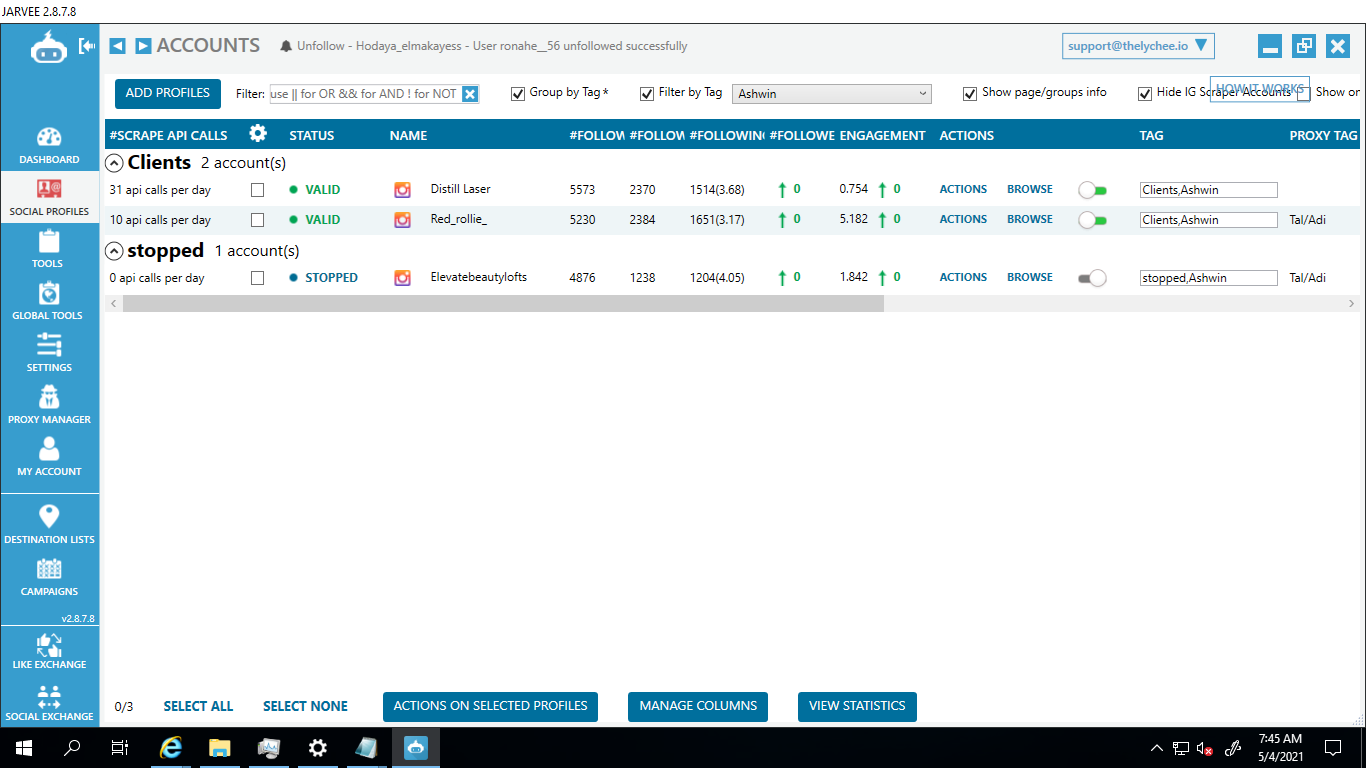
Task: Open the Tools section
Action: pos(49,250)
